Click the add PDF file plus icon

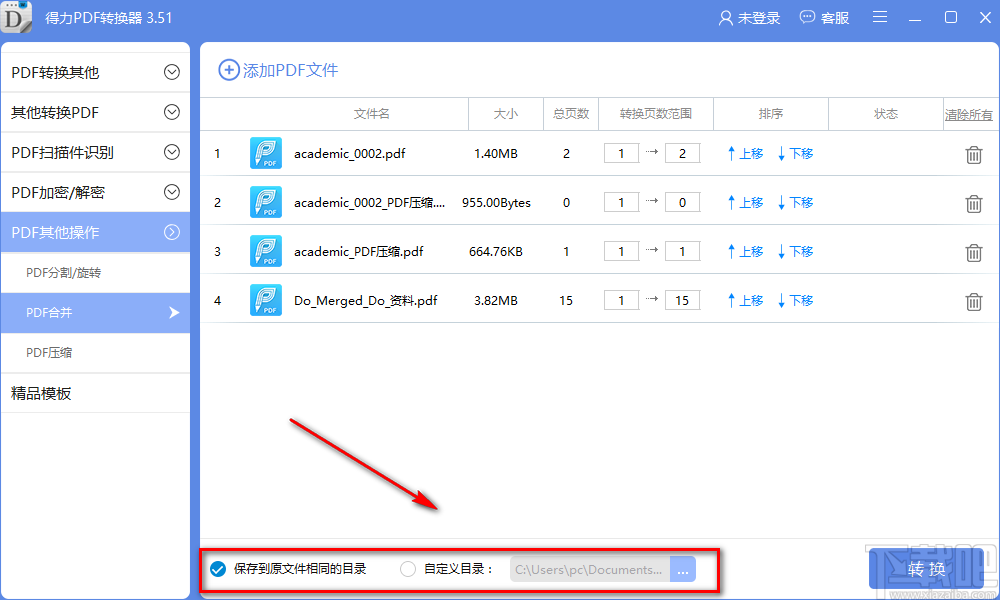[x=229, y=70]
